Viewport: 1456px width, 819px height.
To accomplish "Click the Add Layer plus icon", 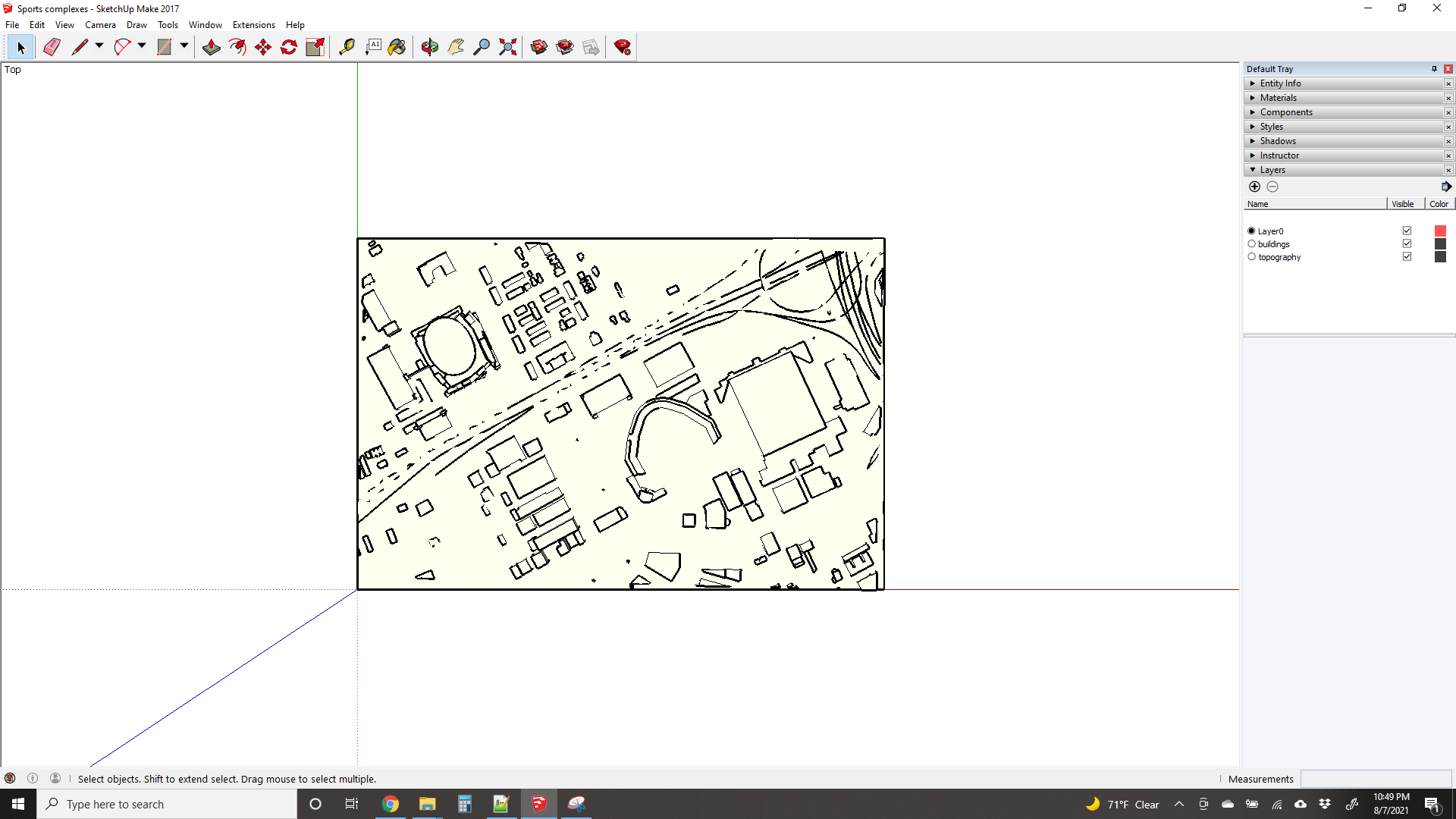I will [x=1254, y=187].
